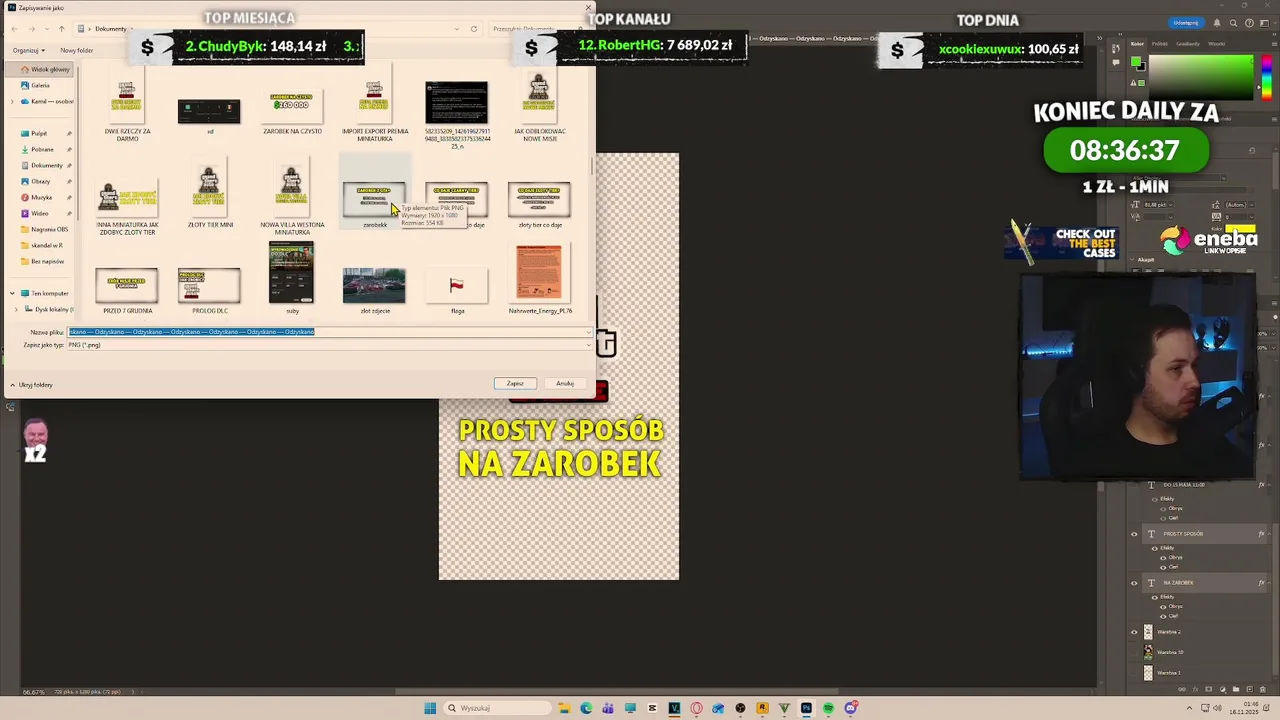Collapse effects of DO 15 MAJA 11:00 layer

point(1269,484)
